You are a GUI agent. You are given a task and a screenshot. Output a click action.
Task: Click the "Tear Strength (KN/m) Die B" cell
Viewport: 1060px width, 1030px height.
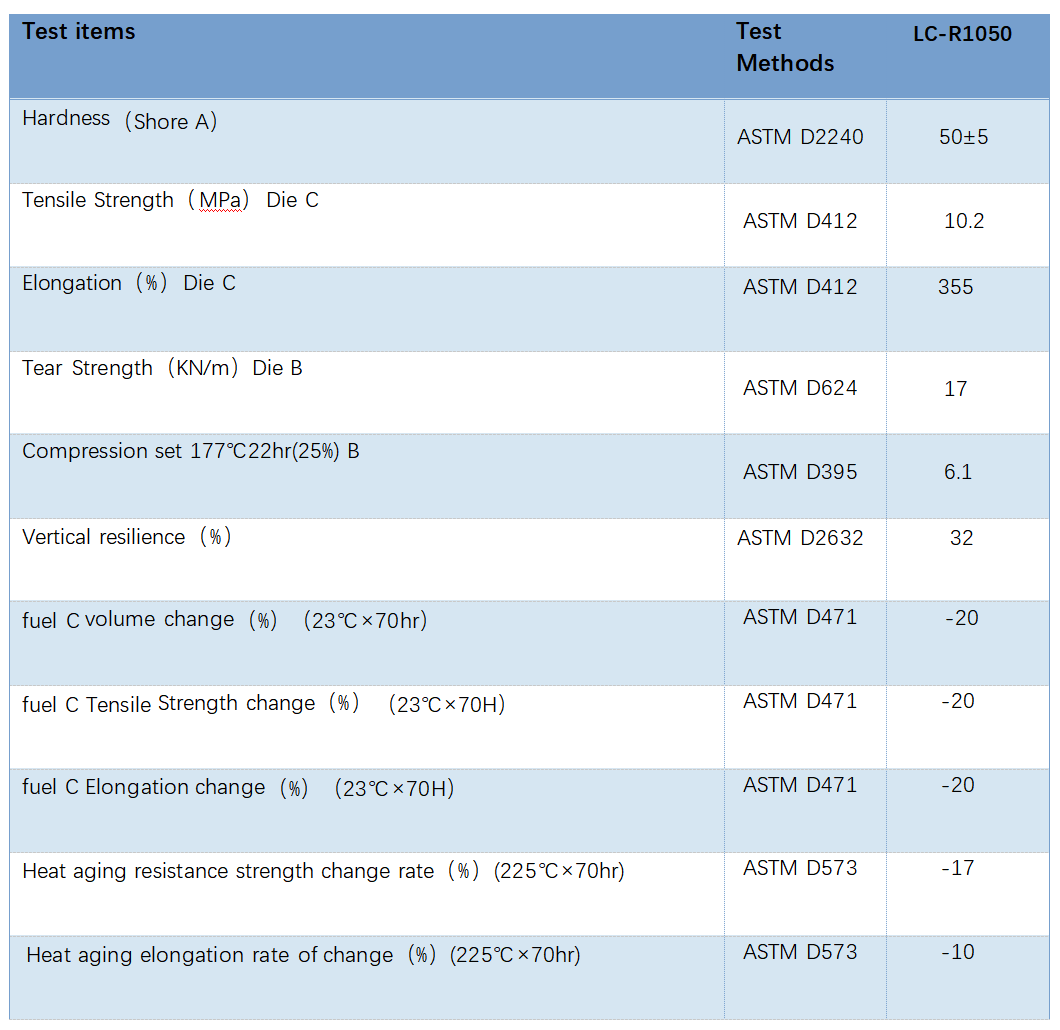pos(162,369)
